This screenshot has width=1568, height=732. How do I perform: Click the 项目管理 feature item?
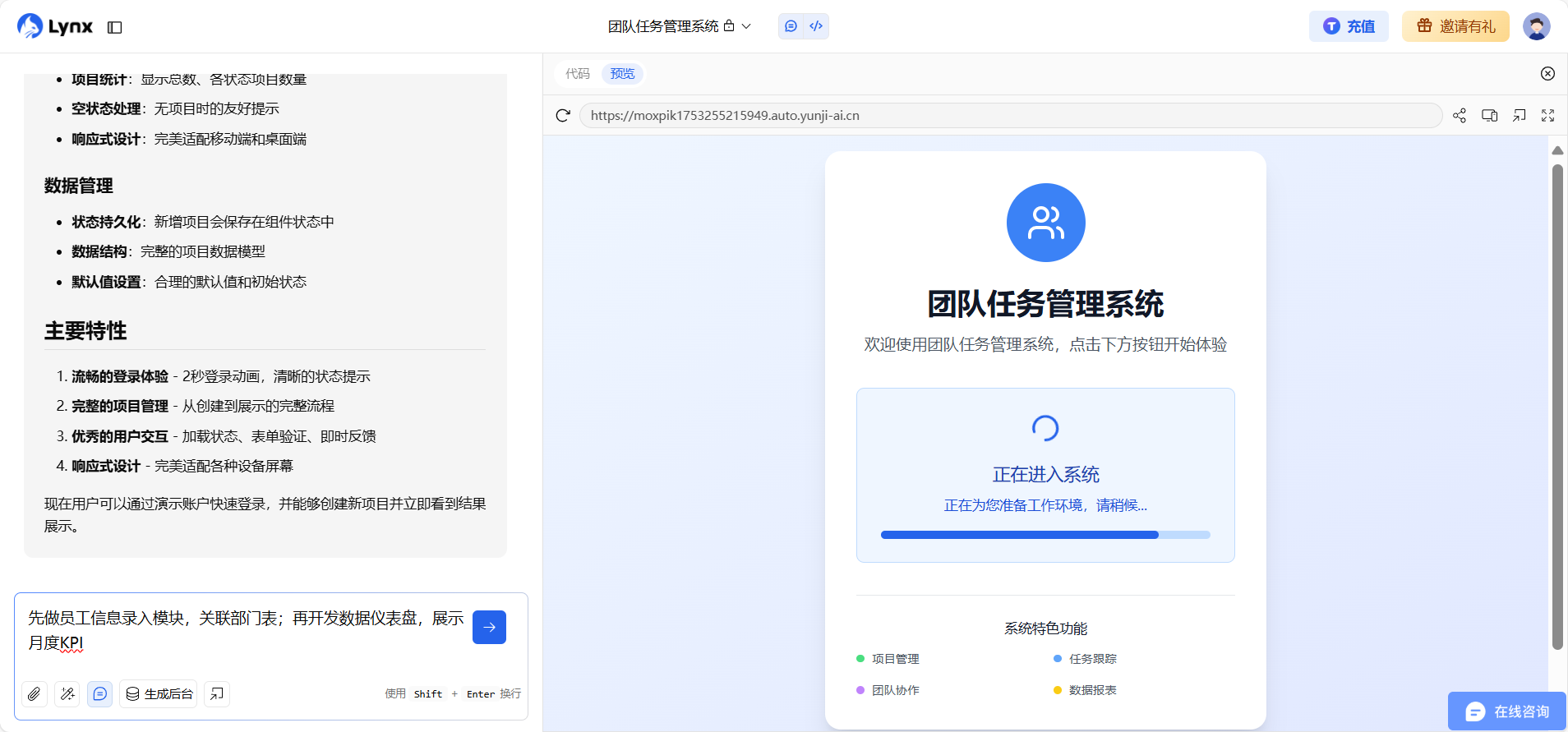point(888,659)
